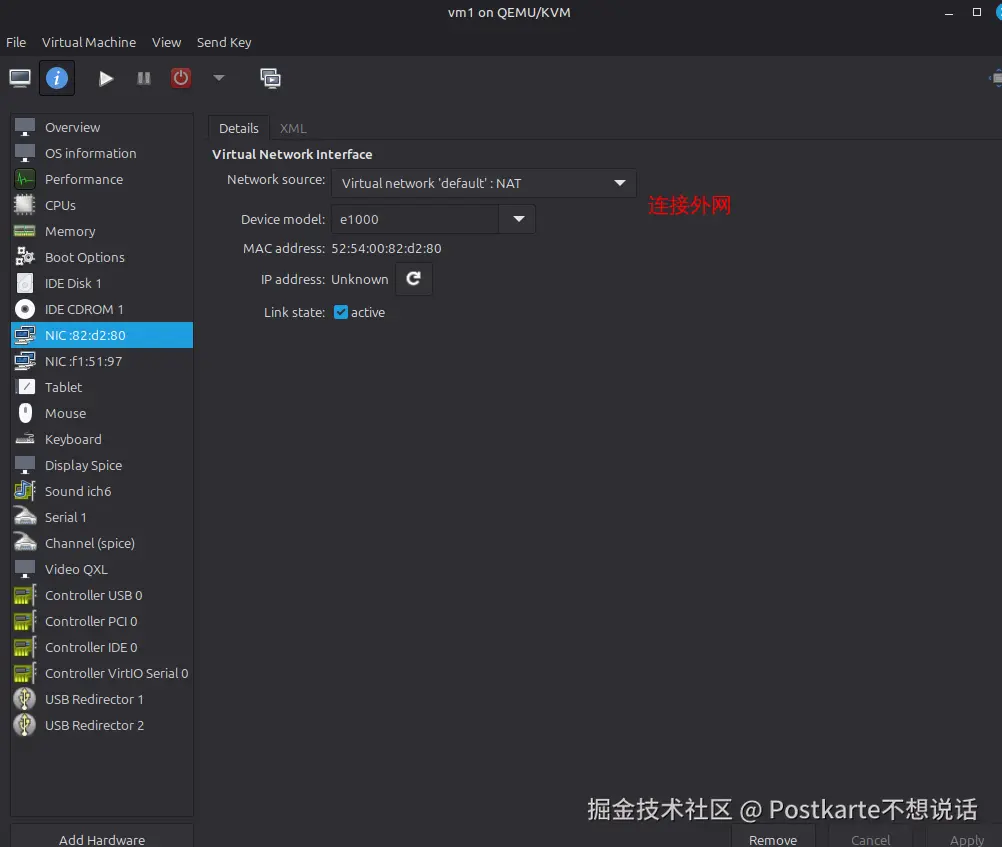Select Controller PCI 0 entry

[102, 621]
